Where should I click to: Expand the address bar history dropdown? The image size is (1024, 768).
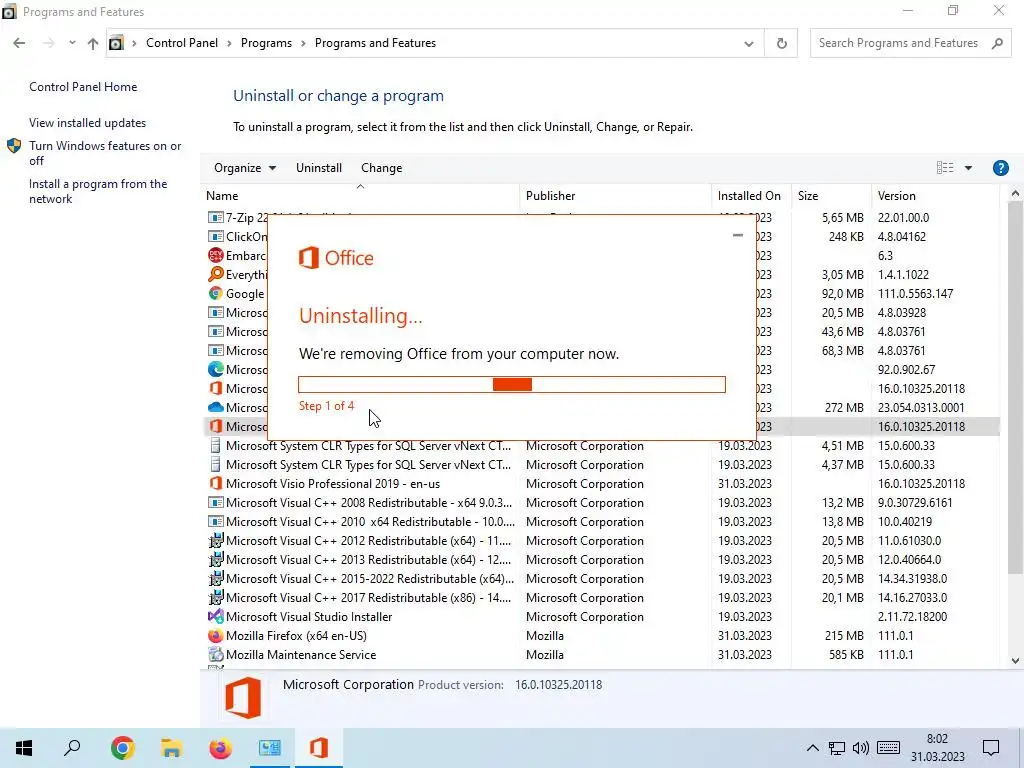[x=748, y=43]
